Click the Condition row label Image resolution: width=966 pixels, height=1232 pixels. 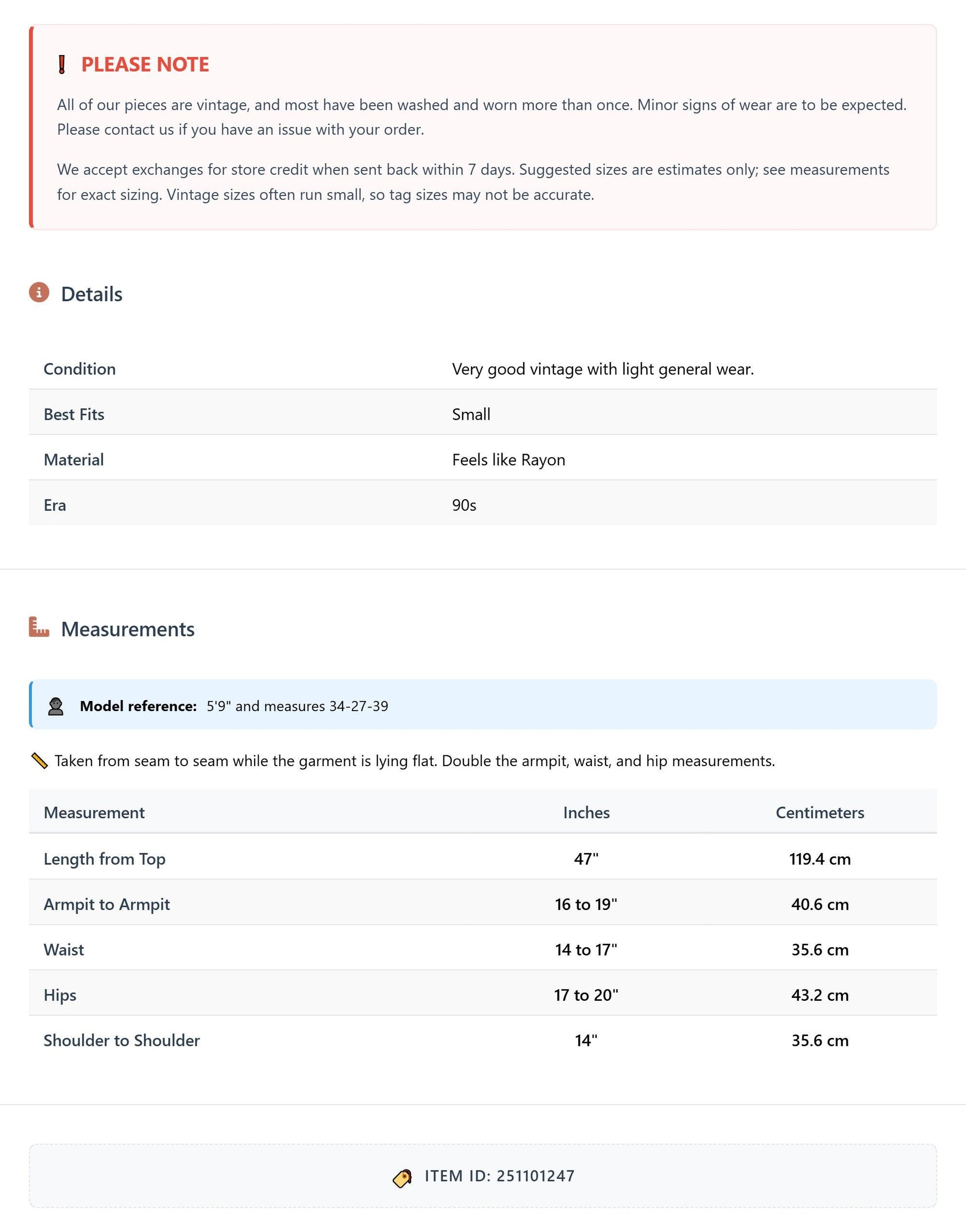pyautogui.click(x=80, y=369)
